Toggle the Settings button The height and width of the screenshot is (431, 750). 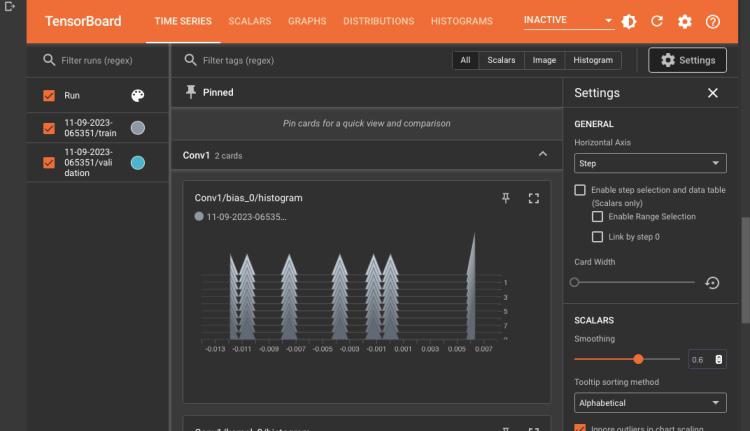tap(687, 60)
